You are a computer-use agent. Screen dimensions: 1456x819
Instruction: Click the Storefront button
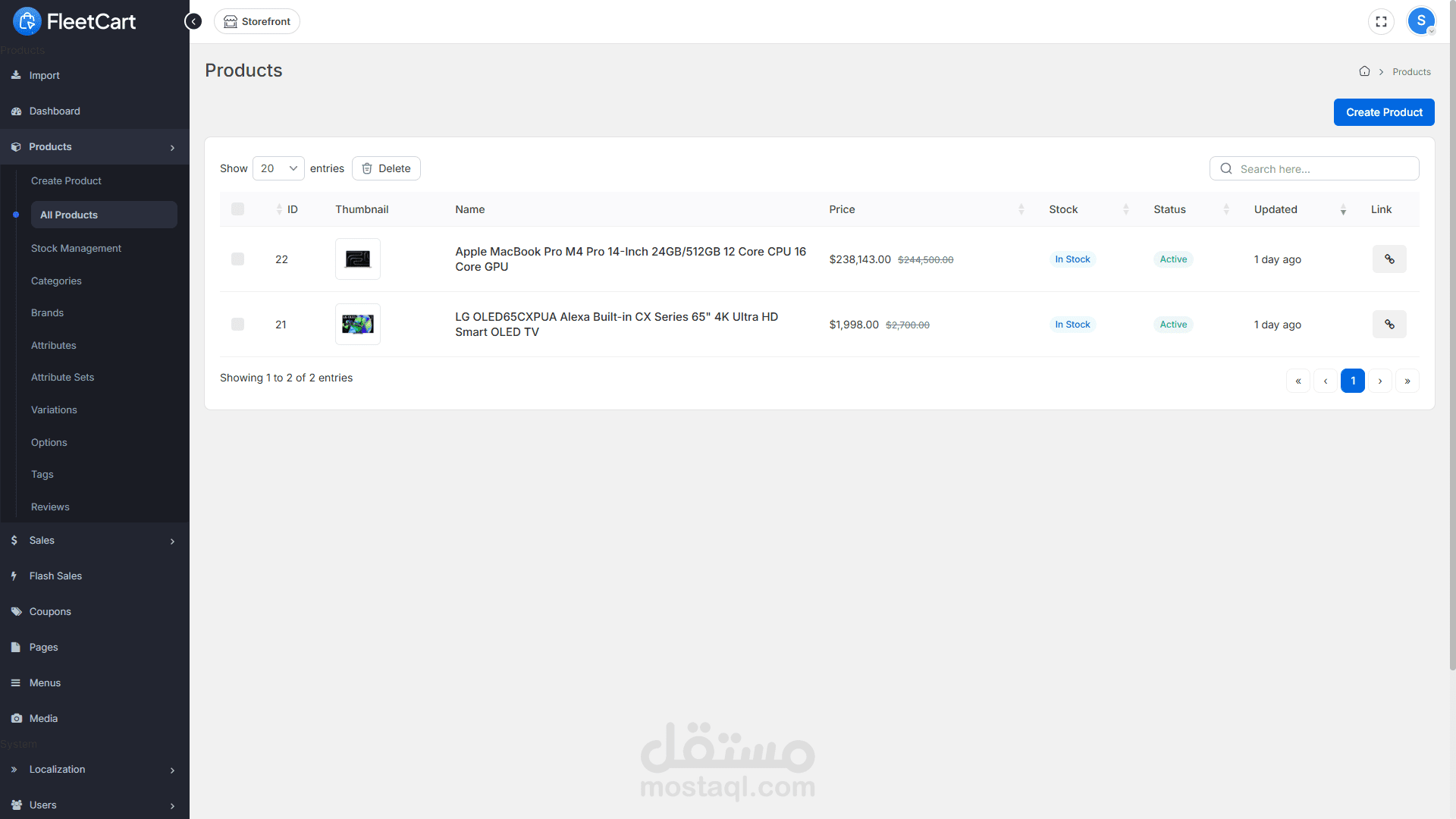click(257, 21)
